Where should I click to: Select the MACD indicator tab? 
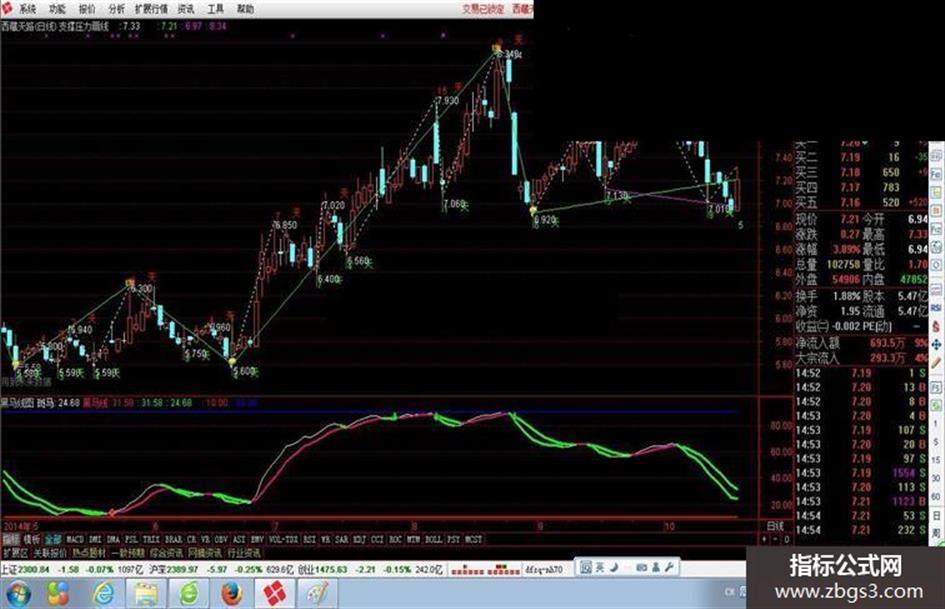click(x=75, y=539)
